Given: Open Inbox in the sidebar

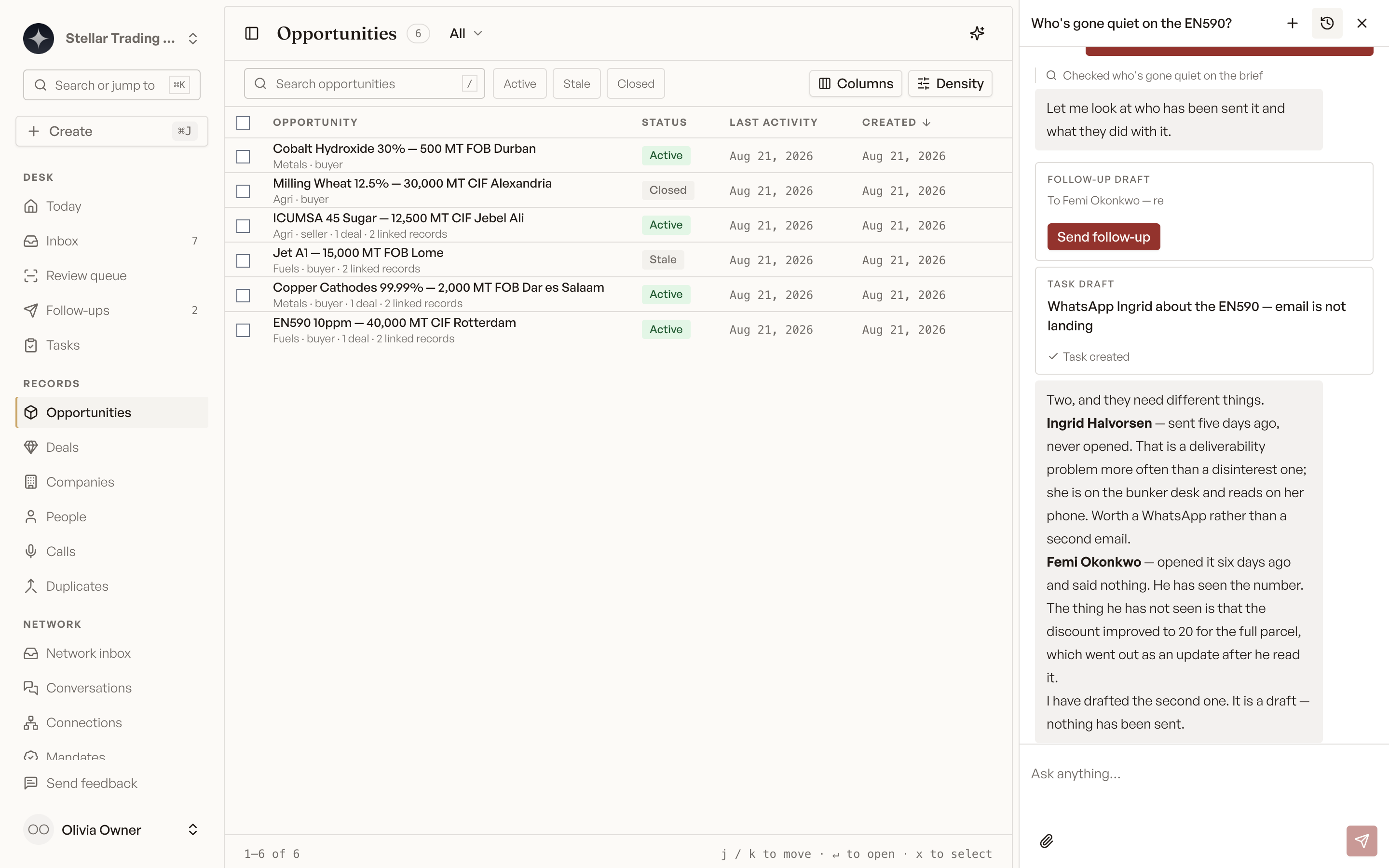Looking at the screenshot, I should 112,241.
